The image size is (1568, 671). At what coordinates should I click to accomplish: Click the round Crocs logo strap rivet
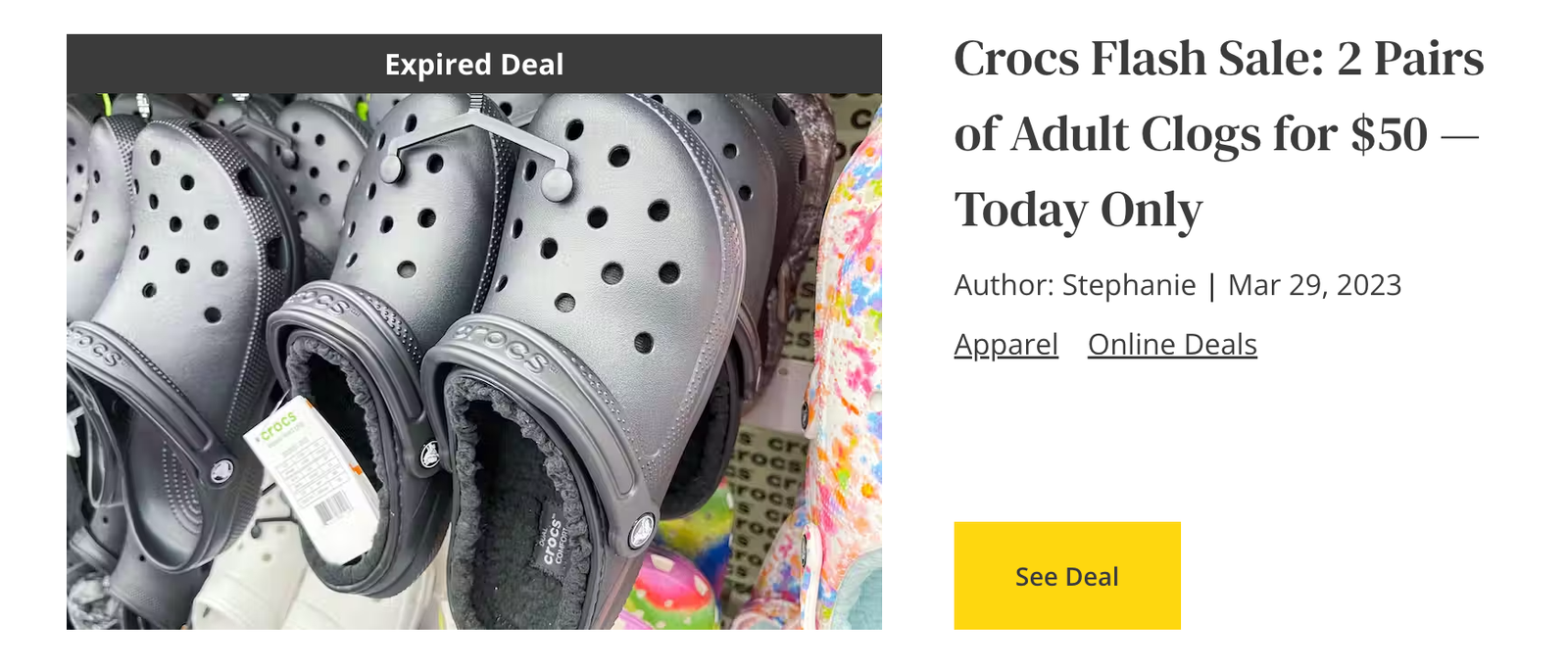coord(642,532)
